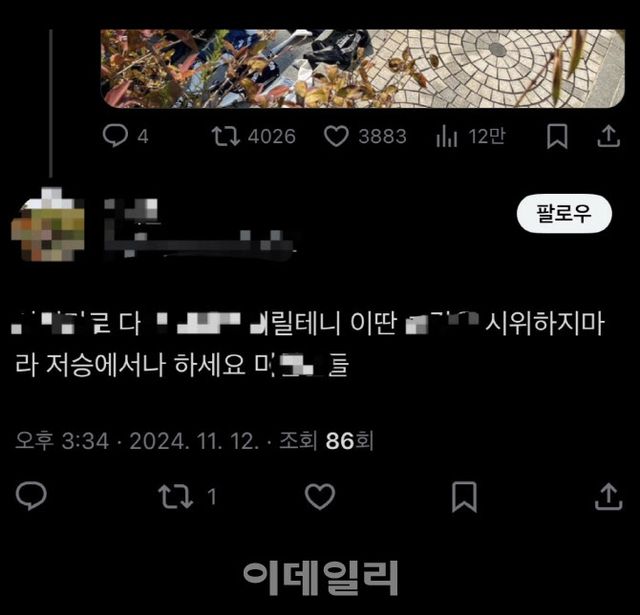Like the post with 3883 likes
The image size is (640, 615).
[336, 136]
